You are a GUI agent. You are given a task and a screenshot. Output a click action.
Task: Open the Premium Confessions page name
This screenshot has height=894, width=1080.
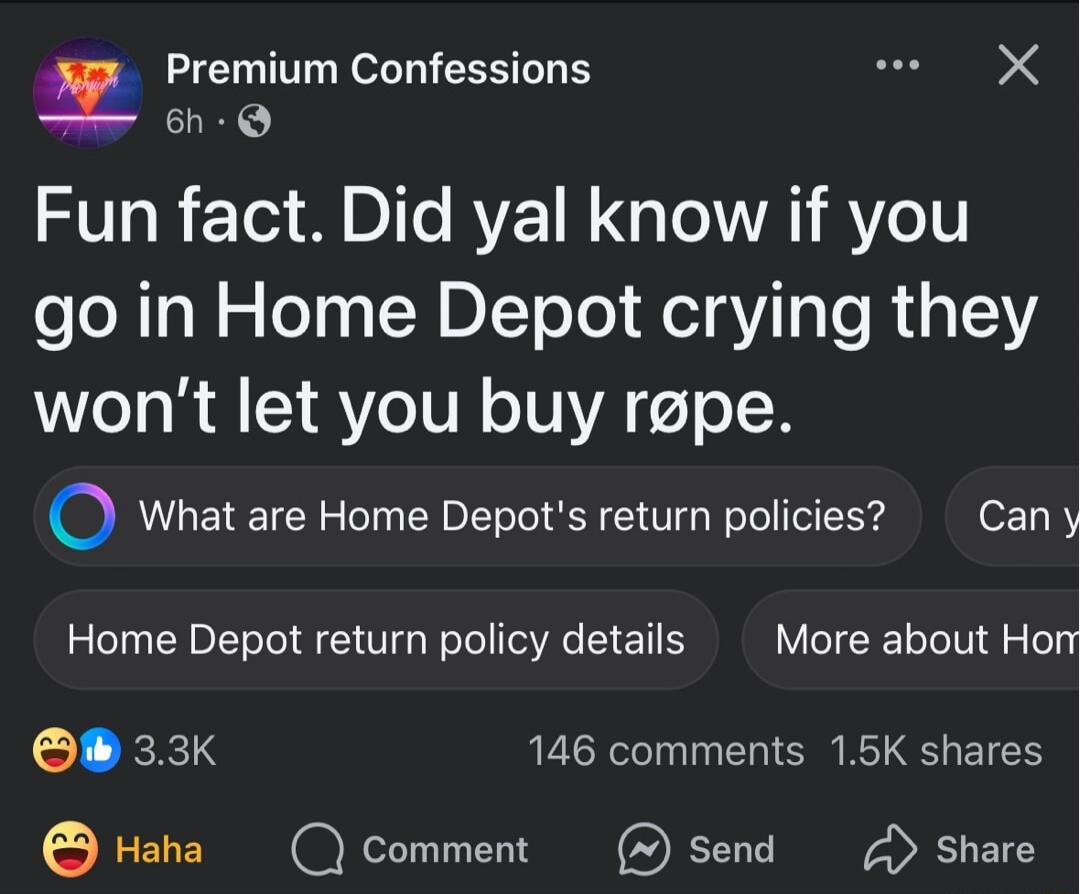tap(378, 70)
